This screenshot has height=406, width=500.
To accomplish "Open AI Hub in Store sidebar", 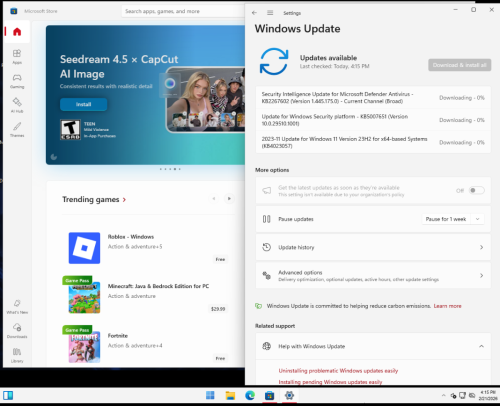I will [17, 105].
